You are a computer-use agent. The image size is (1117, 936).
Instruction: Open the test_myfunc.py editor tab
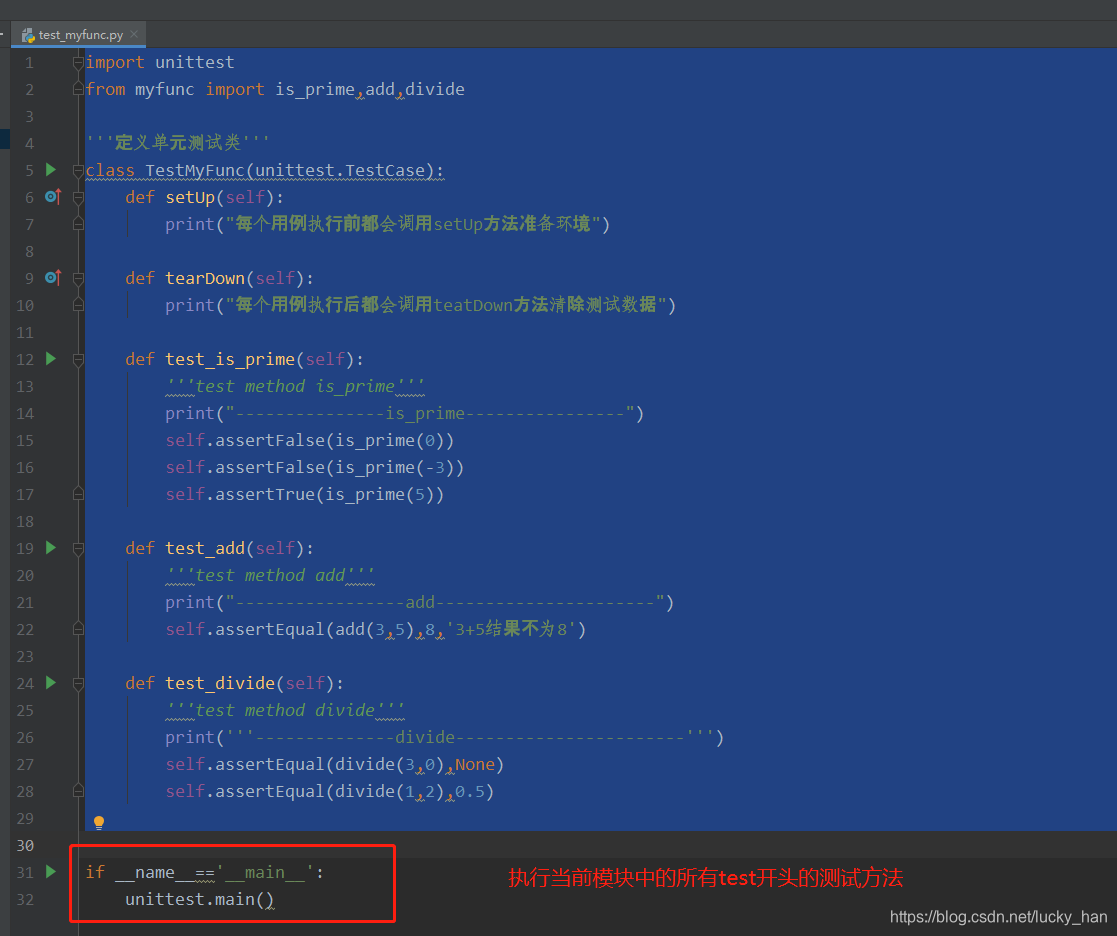tap(78, 34)
